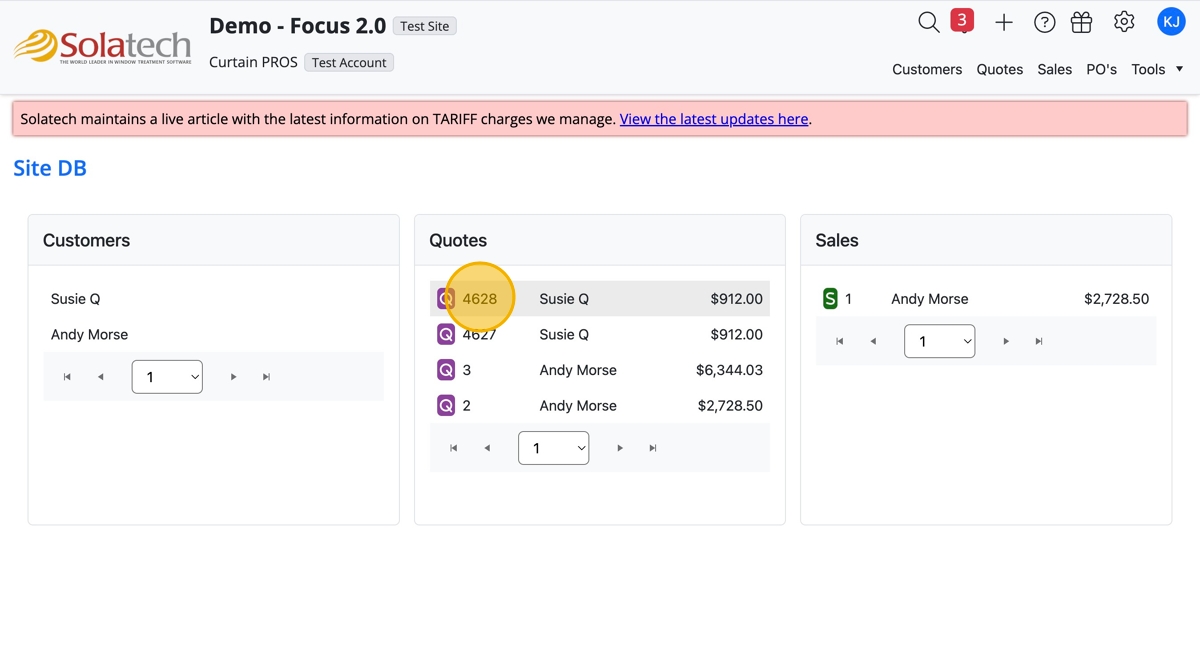Open settings gear icon
The image size is (1200, 670).
1124,22
